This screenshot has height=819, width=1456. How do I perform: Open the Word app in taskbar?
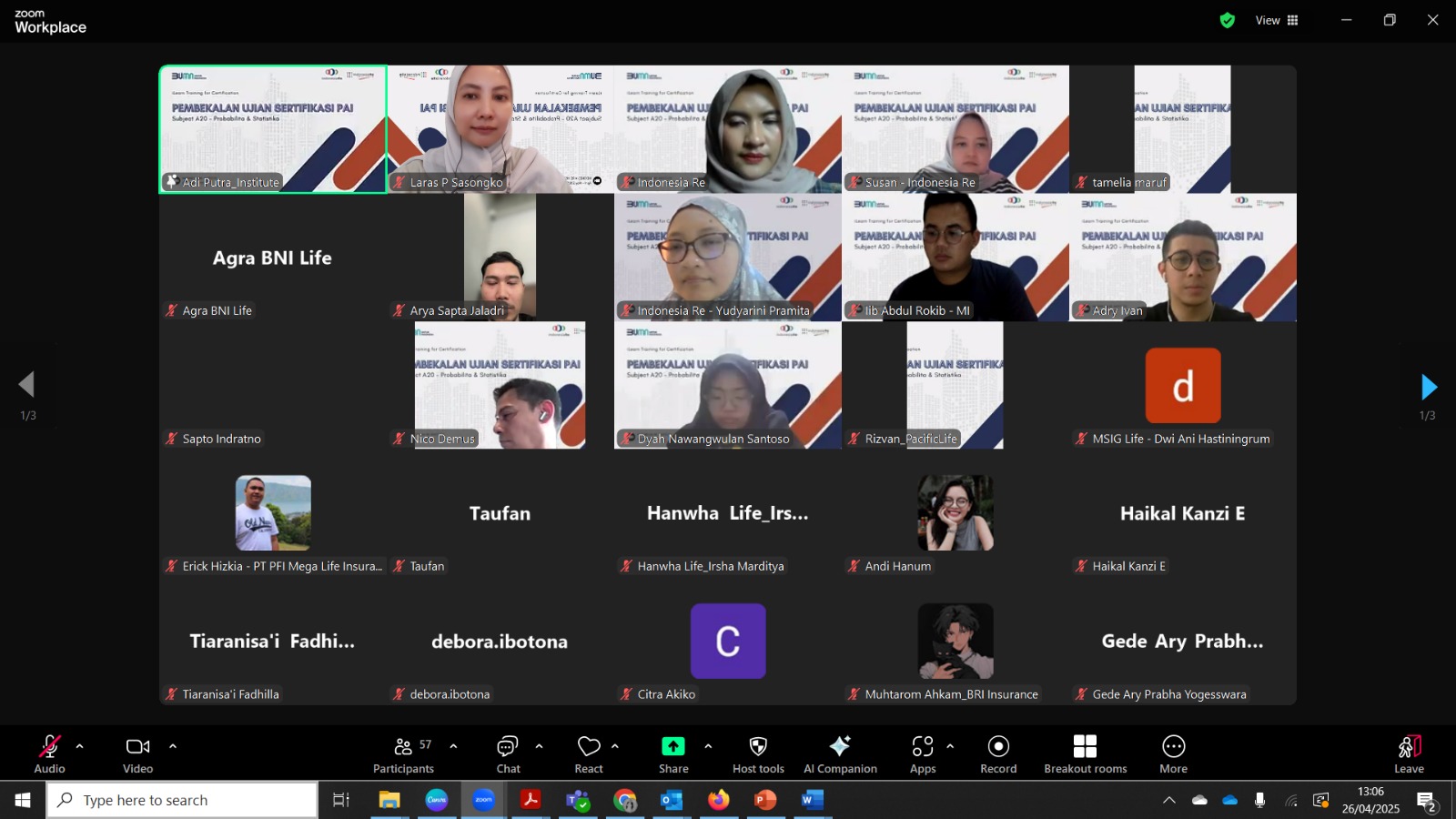point(812,800)
